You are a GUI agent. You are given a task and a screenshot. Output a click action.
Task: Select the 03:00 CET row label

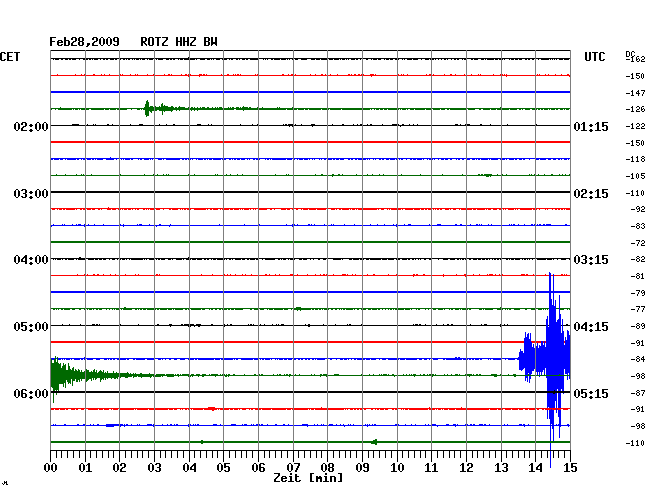click(x=31, y=194)
